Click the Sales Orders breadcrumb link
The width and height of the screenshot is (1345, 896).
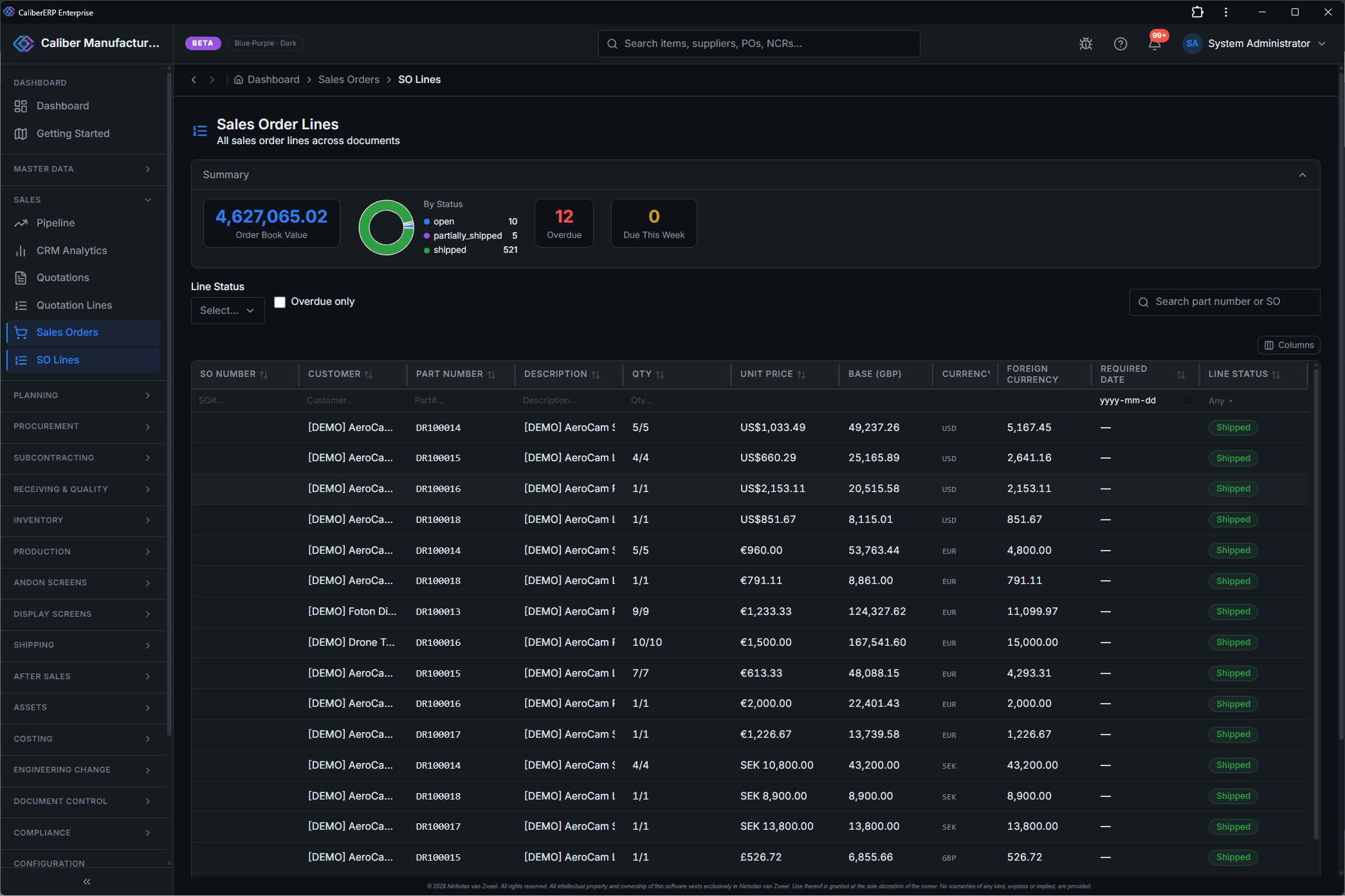coord(349,80)
